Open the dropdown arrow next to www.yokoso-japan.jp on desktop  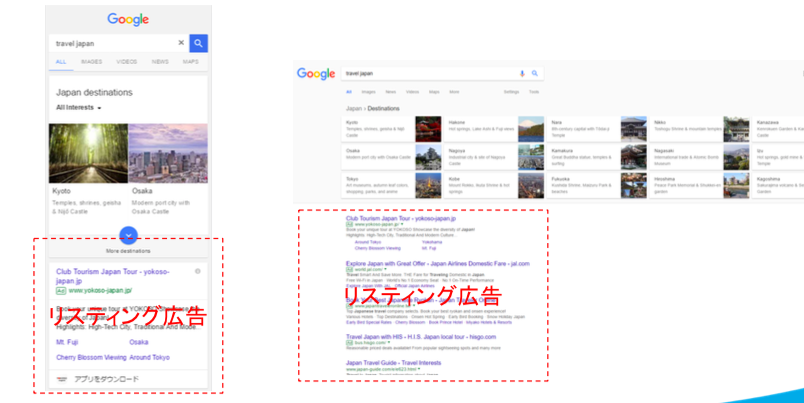click(x=402, y=225)
